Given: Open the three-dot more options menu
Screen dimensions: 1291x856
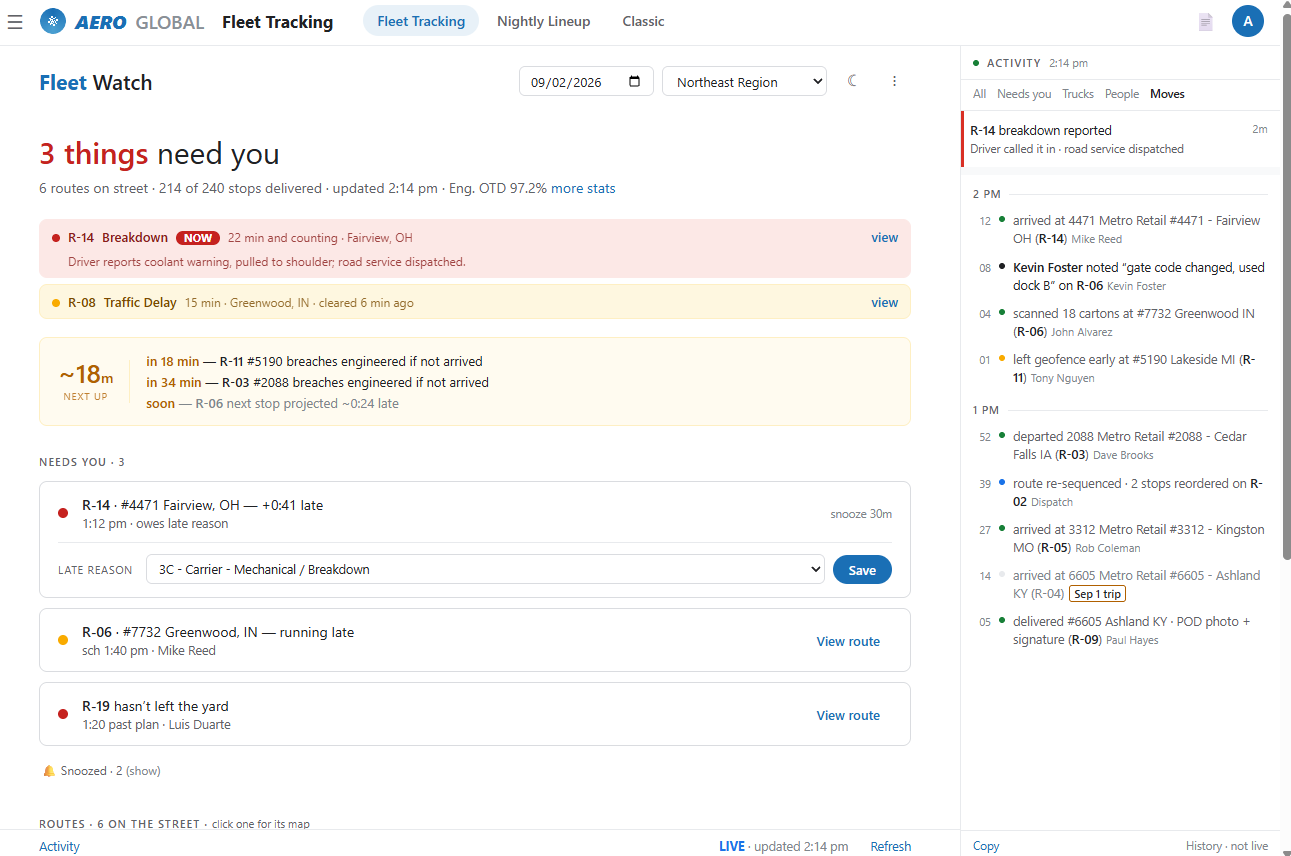Looking at the screenshot, I should pos(895,81).
